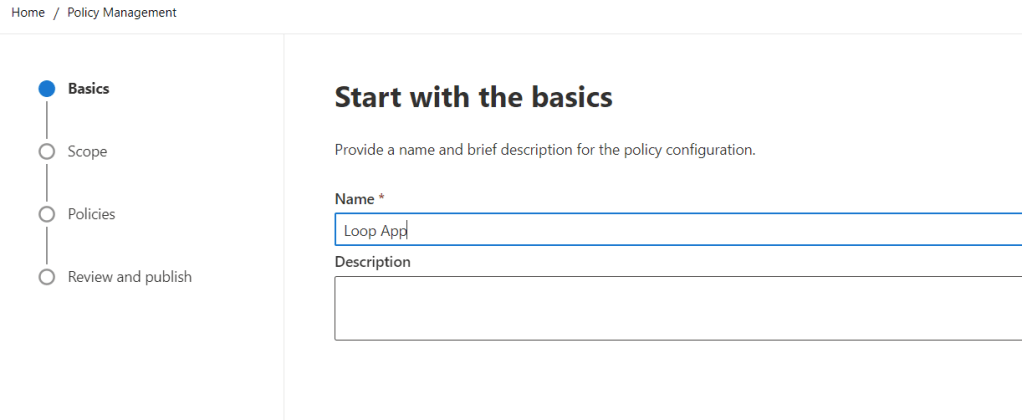Open the Policy Management breadcrumb
This screenshot has width=1022, height=420.
122,13
